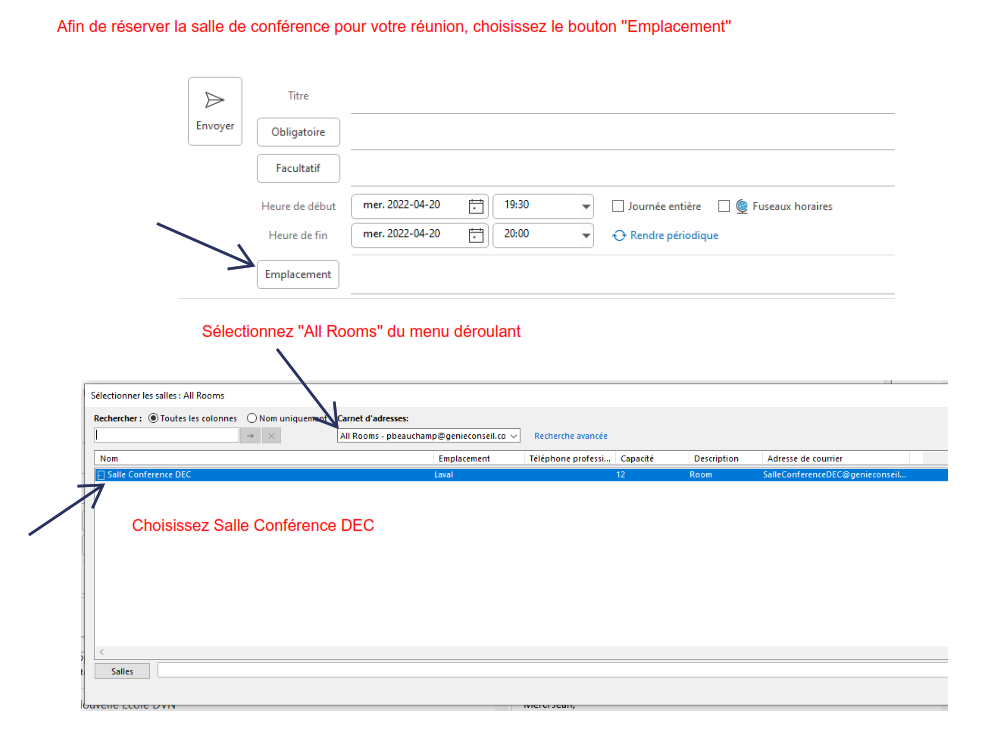Click the Laval location cell
This screenshot has height=745, width=993.
click(443, 474)
